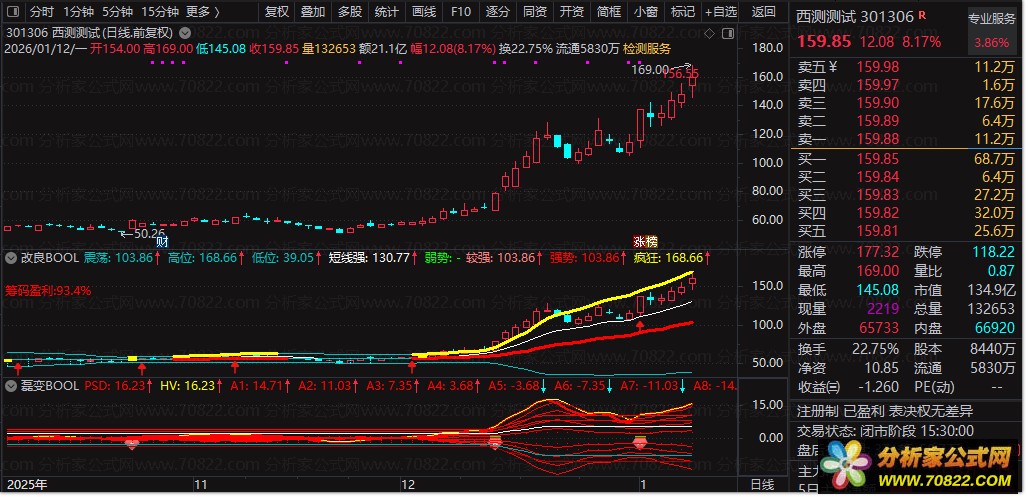Toggle the right panel icon beside diamond
This screenshot has height=497, width=1028.
(x=726, y=33)
